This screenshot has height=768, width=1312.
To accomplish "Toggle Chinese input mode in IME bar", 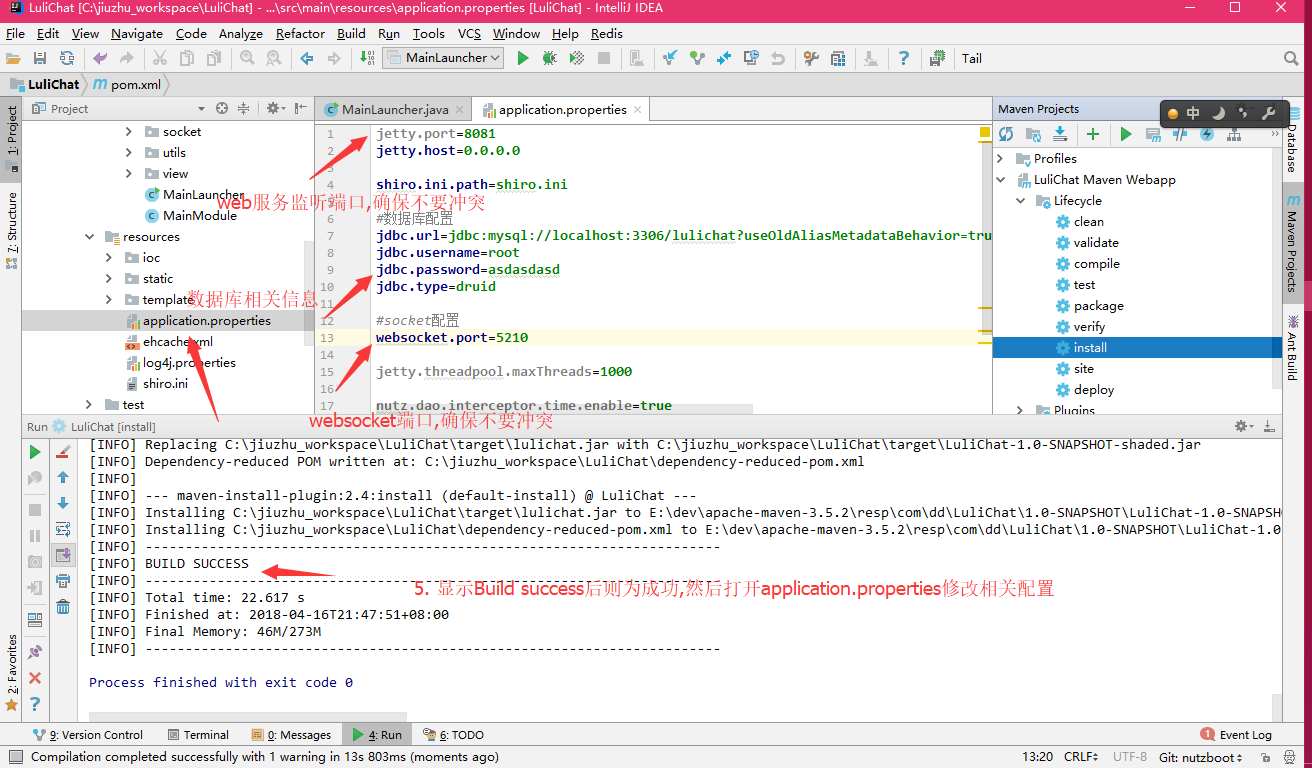I will pyautogui.click(x=1193, y=113).
